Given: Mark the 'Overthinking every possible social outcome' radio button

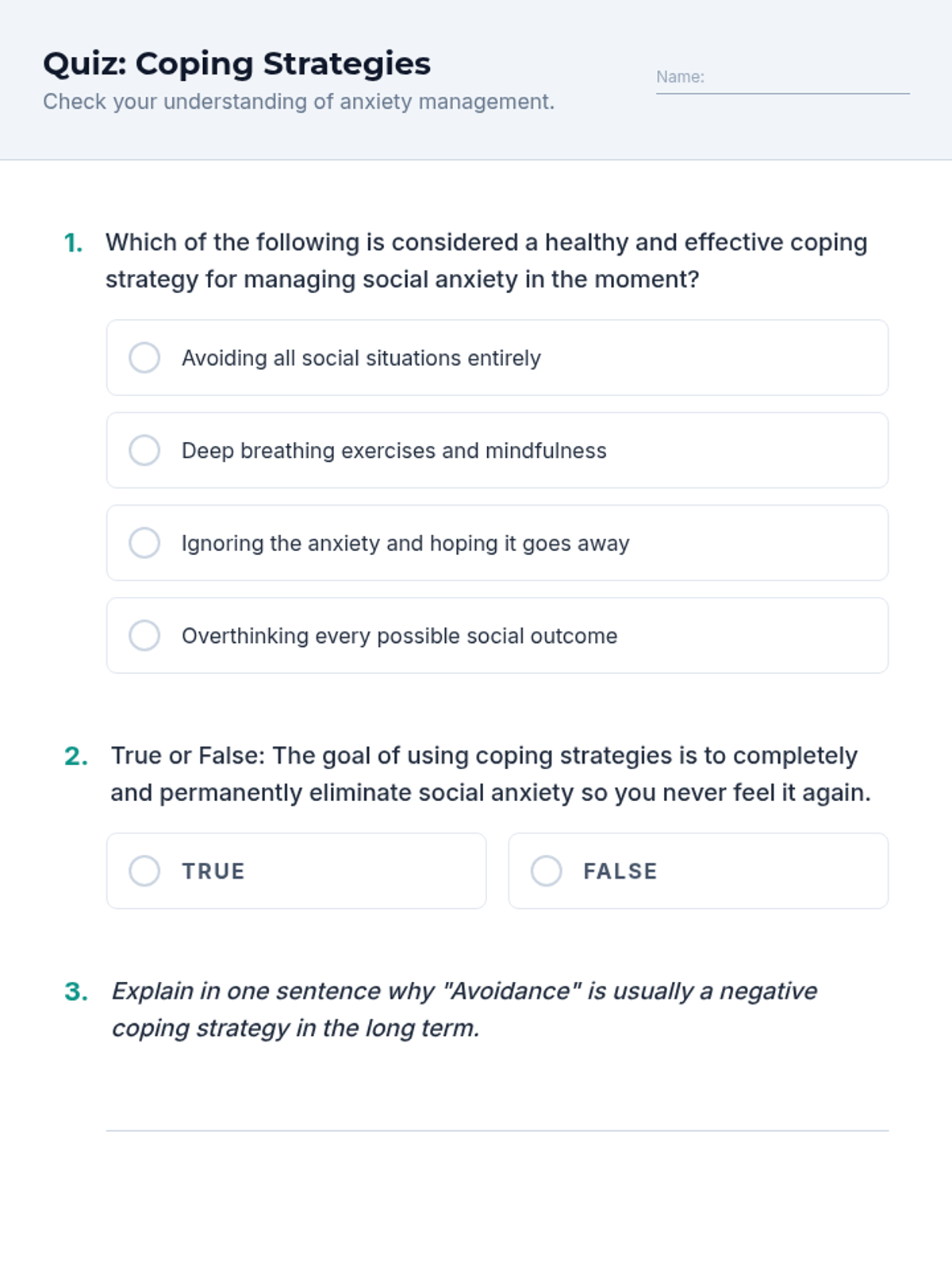Looking at the screenshot, I should click(144, 636).
